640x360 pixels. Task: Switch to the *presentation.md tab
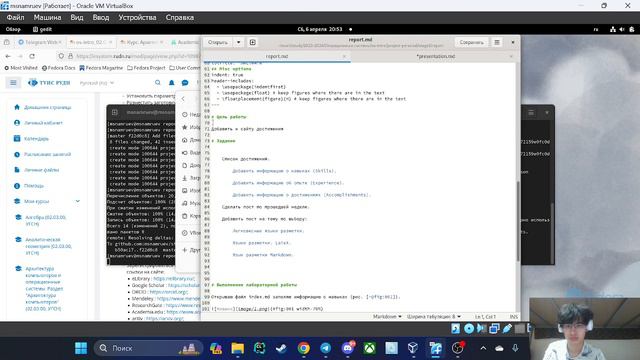[436, 56]
